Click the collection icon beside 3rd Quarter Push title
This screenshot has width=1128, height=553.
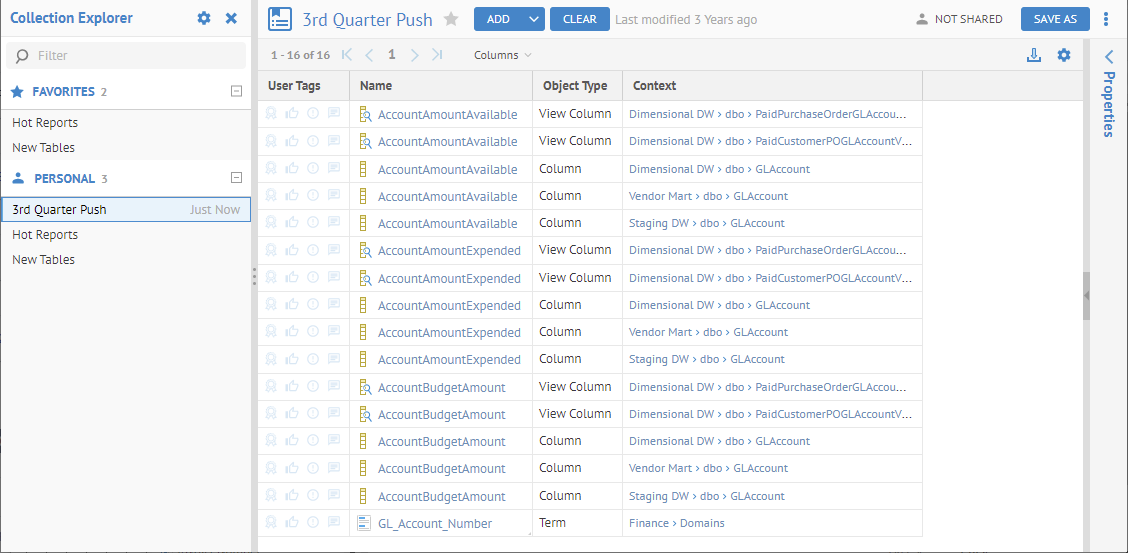(280, 19)
